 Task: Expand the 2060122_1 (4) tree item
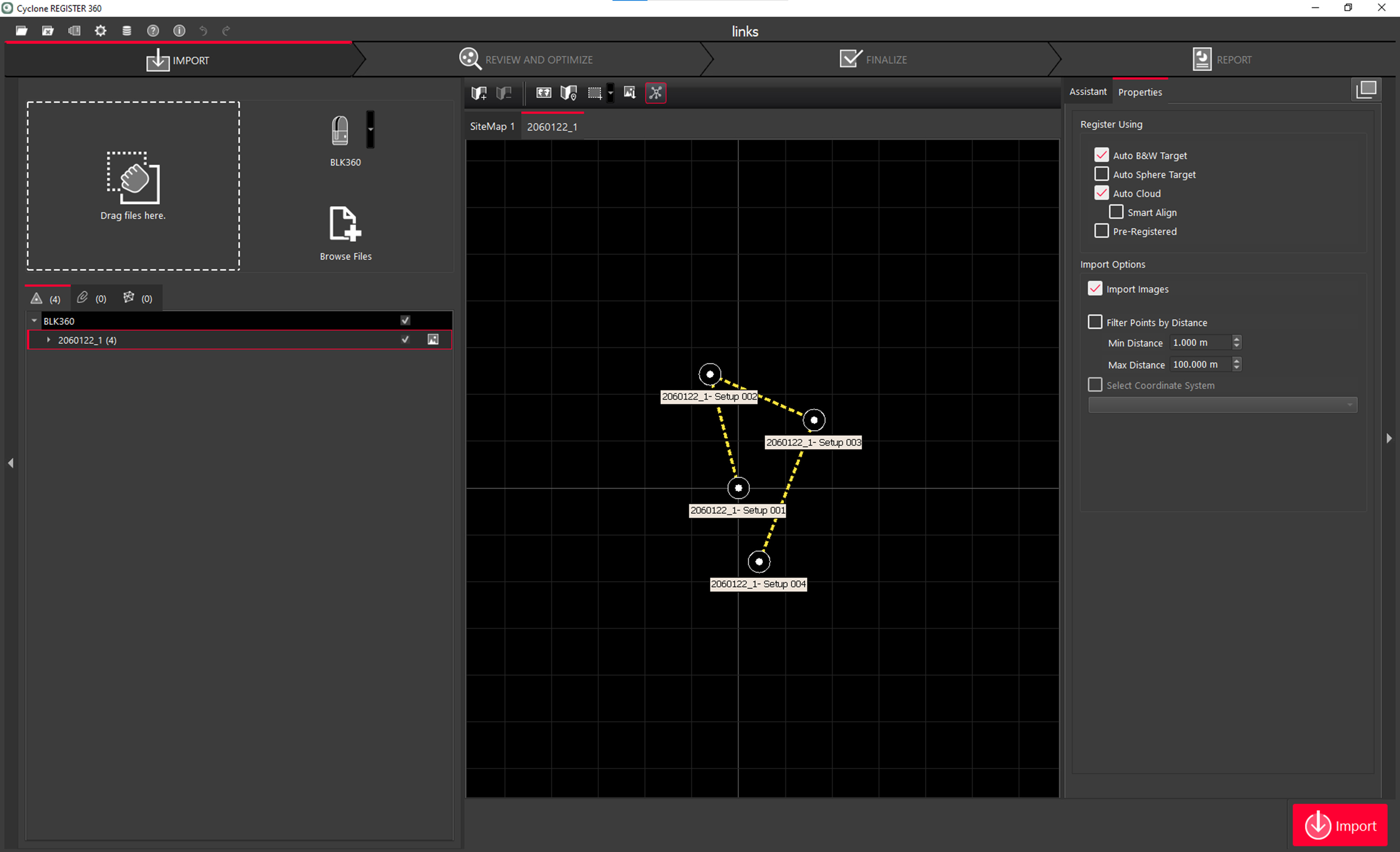pyautogui.click(x=48, y=340)
